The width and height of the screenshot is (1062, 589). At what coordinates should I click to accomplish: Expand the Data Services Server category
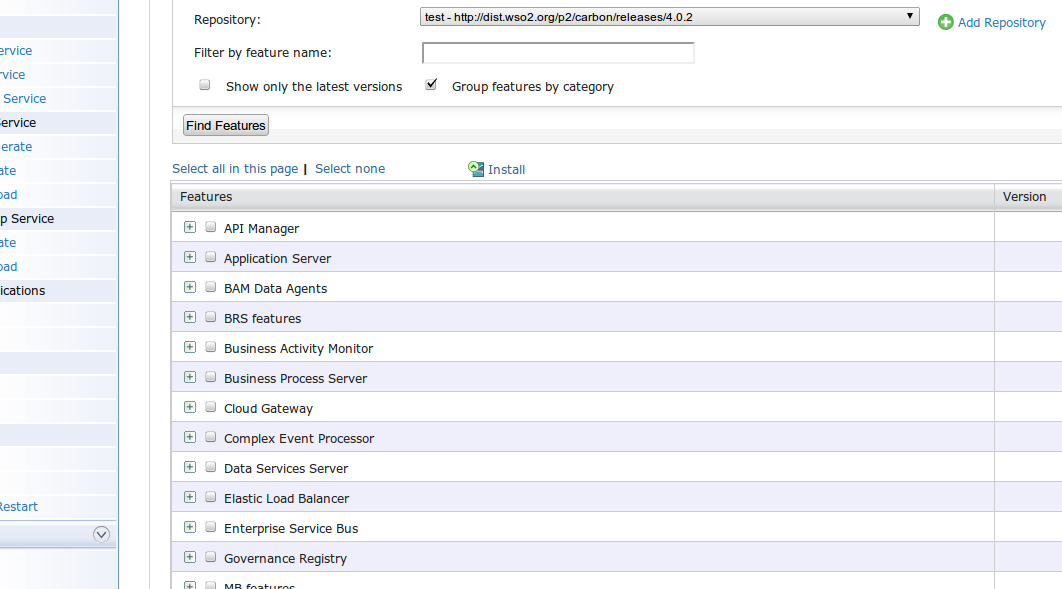point(190,467)
